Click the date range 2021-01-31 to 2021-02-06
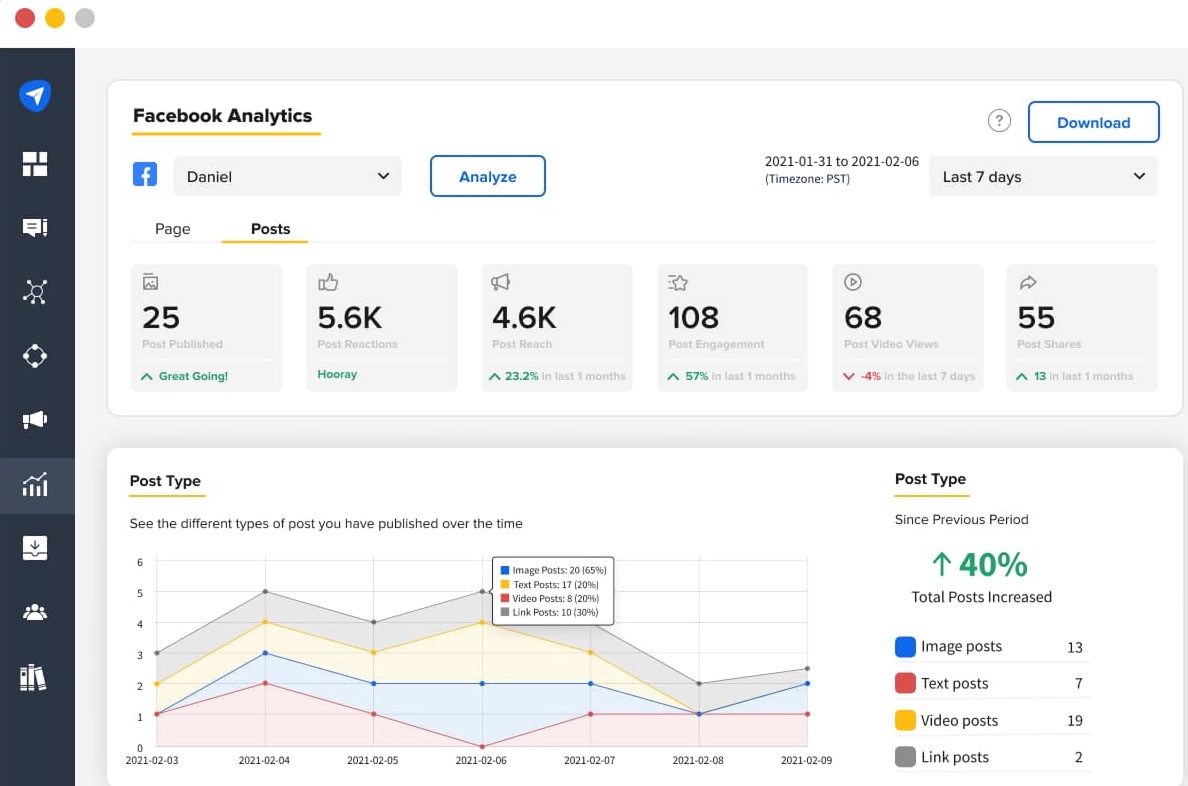The height and width of the screenshot is (786, 1188). point(842,161)
